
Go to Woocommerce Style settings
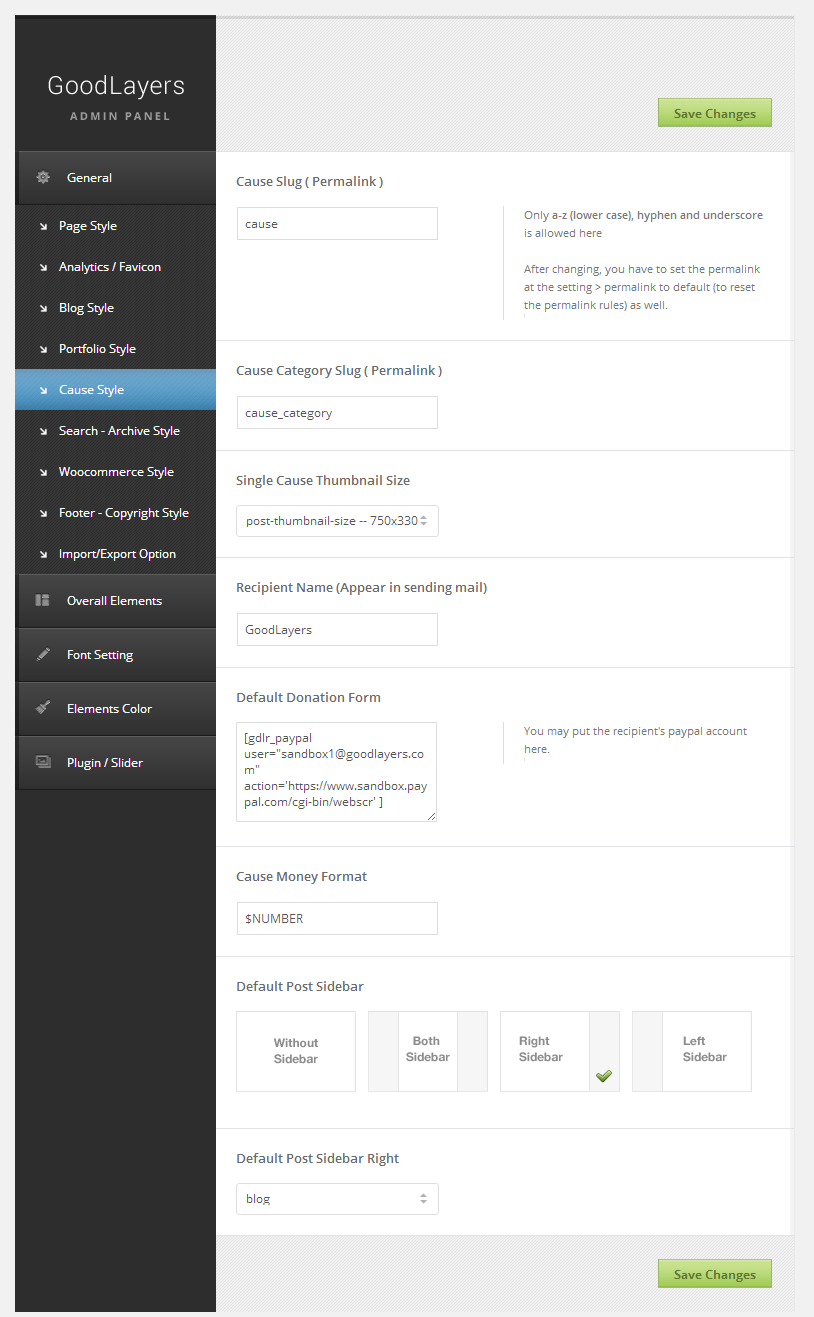click(x=116, y=472)
